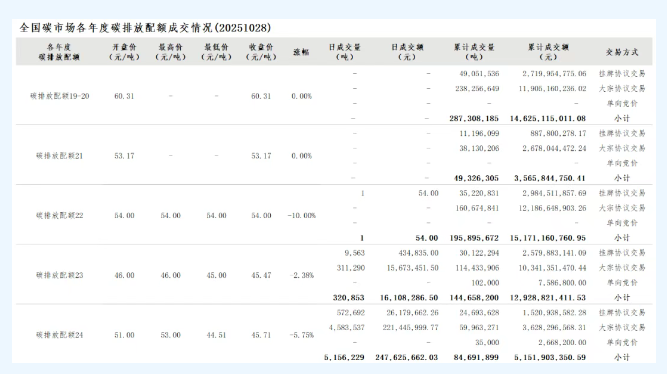
Task: Click the 收盘价(元/吨) column header
Action: tap(261, 52)
